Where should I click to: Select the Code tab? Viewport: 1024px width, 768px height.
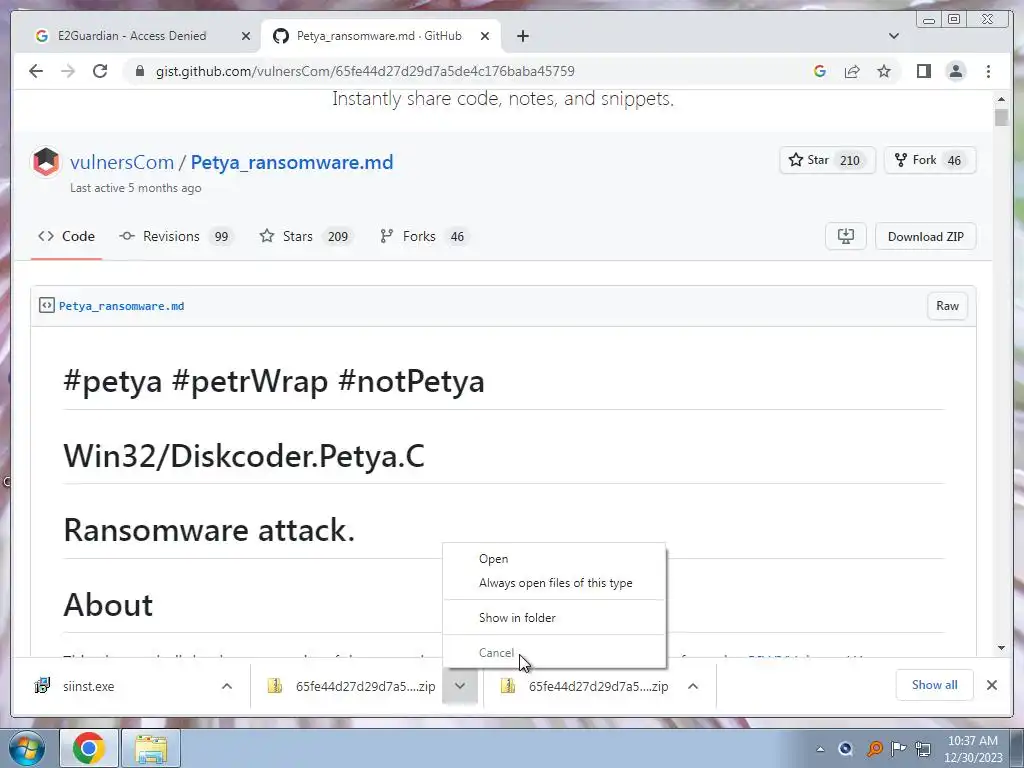67,236
